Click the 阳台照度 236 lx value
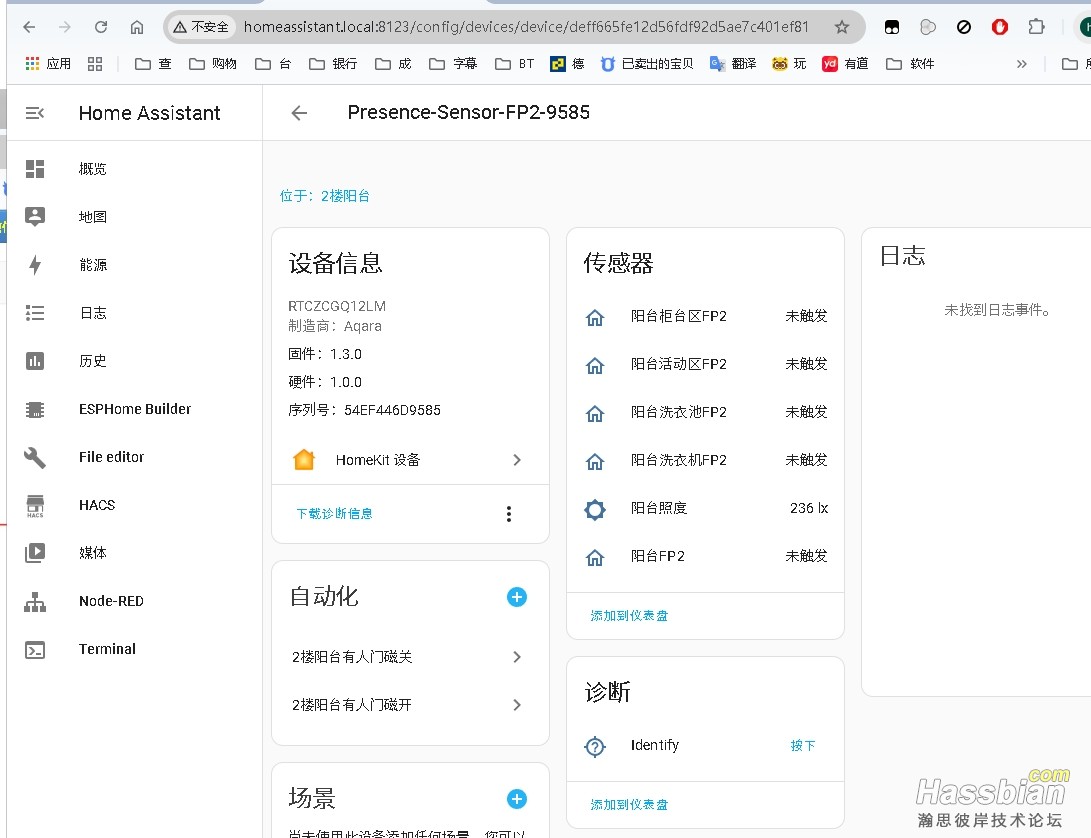Viewport: 1091px width, 838px height. (x=809, y=508)
